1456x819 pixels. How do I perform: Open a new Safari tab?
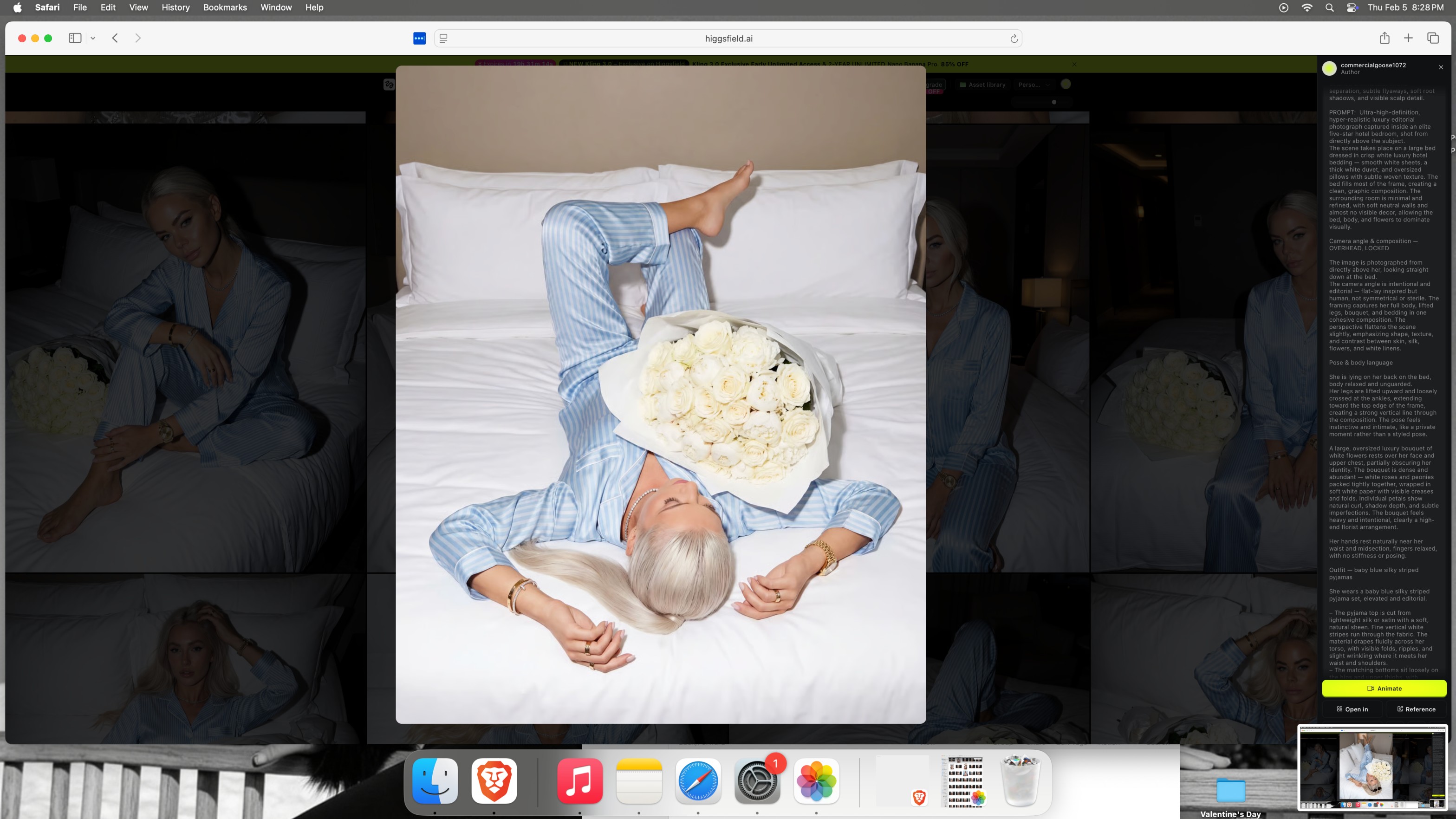coord(1408,38)
